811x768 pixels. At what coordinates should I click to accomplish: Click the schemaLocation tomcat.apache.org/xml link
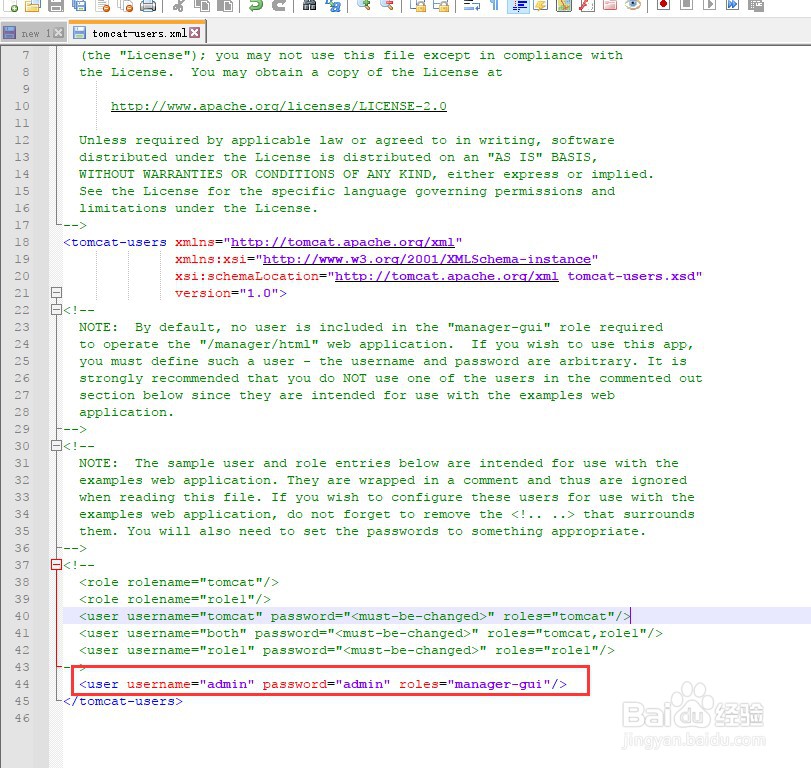pos(447,276)
